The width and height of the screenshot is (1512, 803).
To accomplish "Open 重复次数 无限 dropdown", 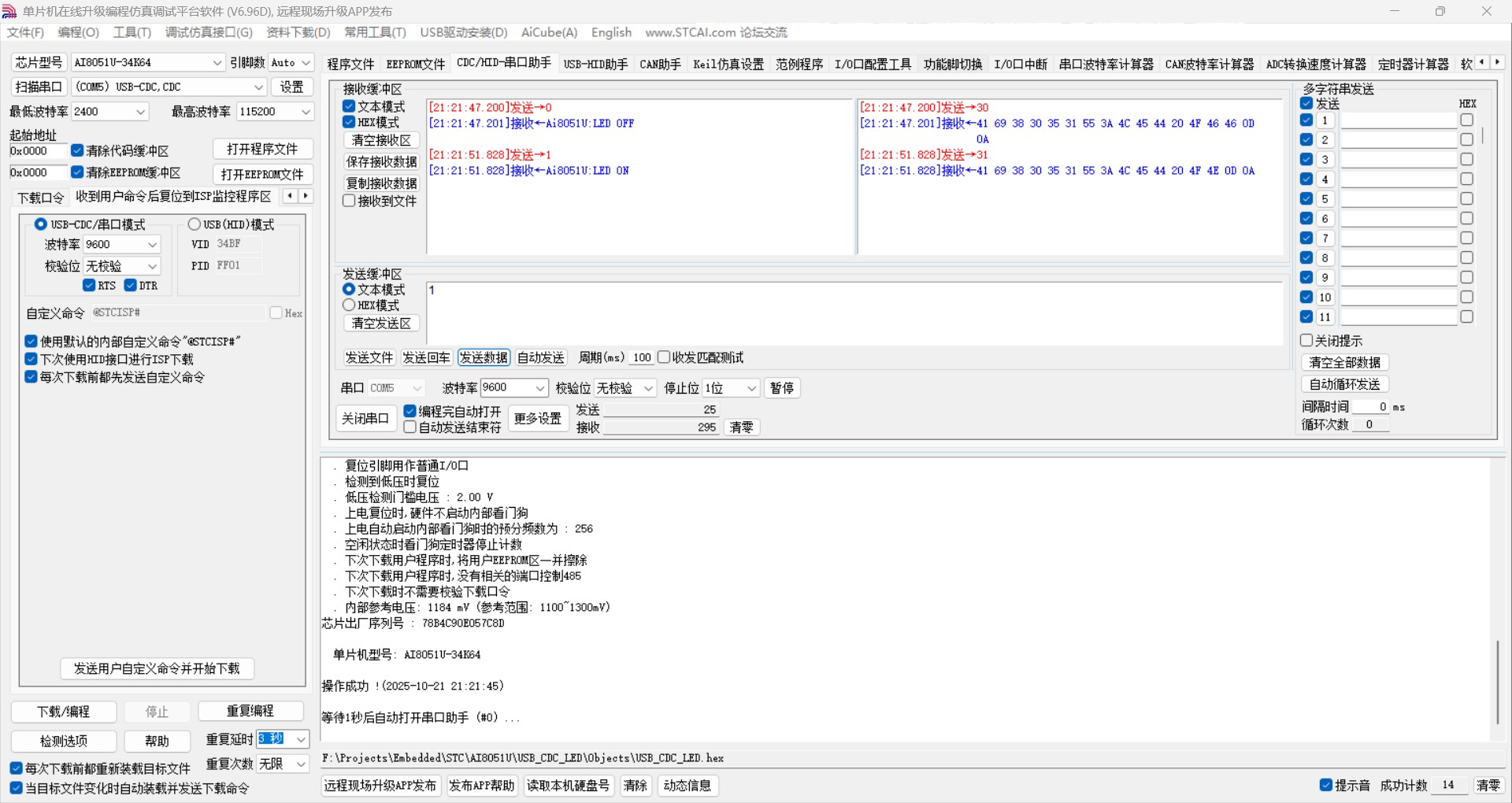I will point(301,764).
